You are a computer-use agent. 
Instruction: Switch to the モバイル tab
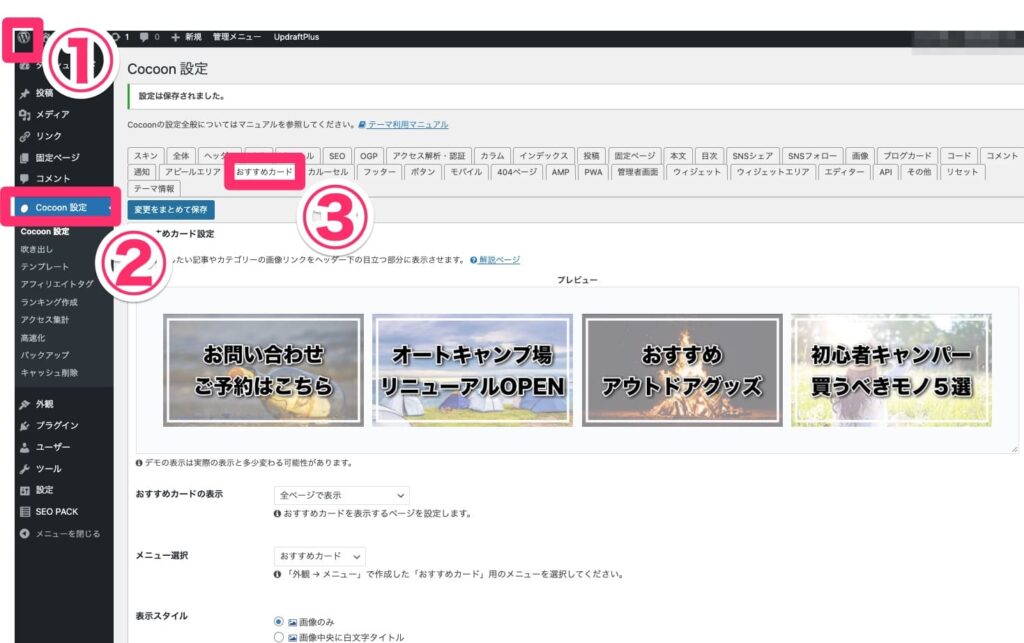coord(466,172)
